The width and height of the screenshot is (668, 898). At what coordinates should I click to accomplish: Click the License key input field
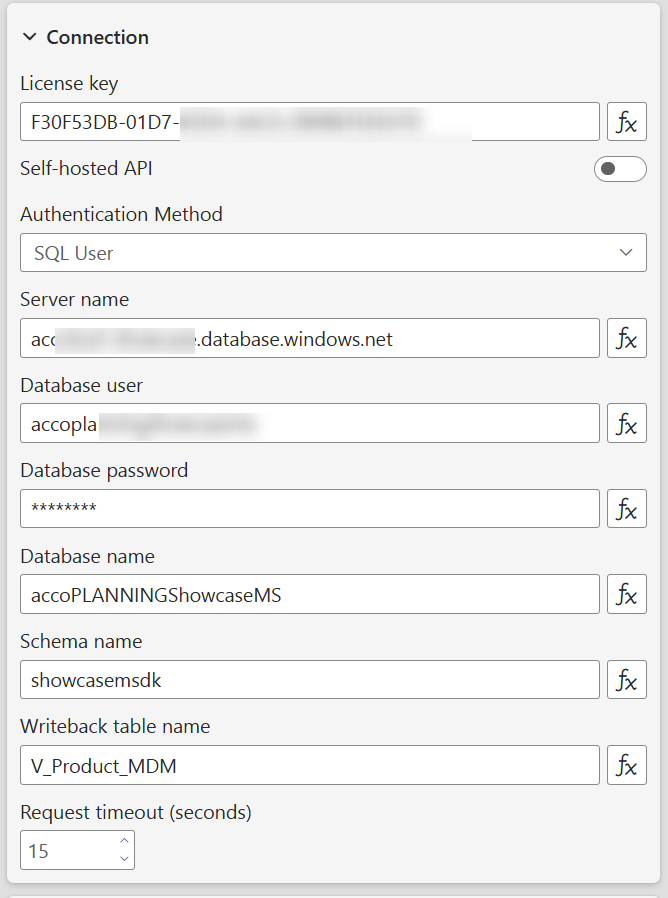(309, 122)
